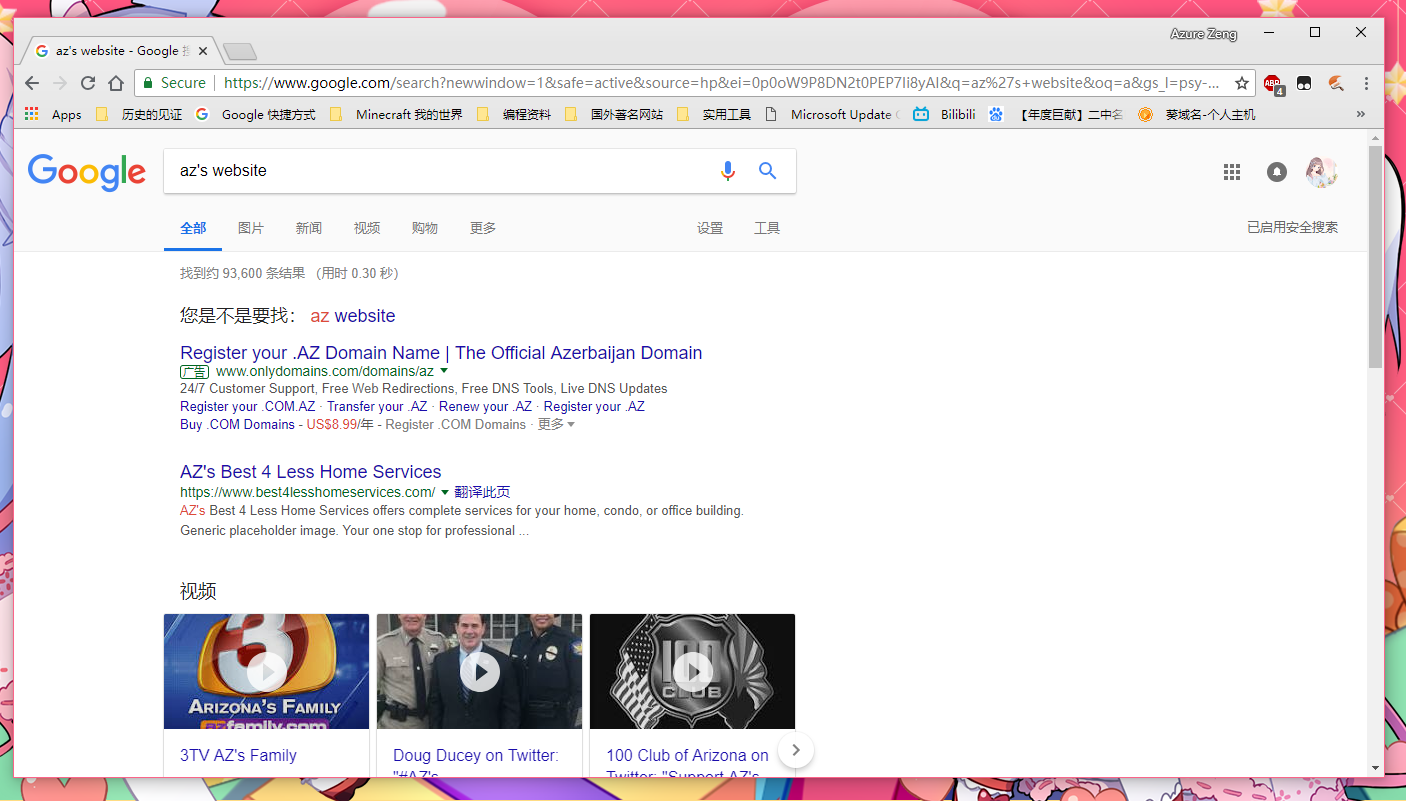
Task: Switch to the 新闻 tab
Action: tap(309, 228)
